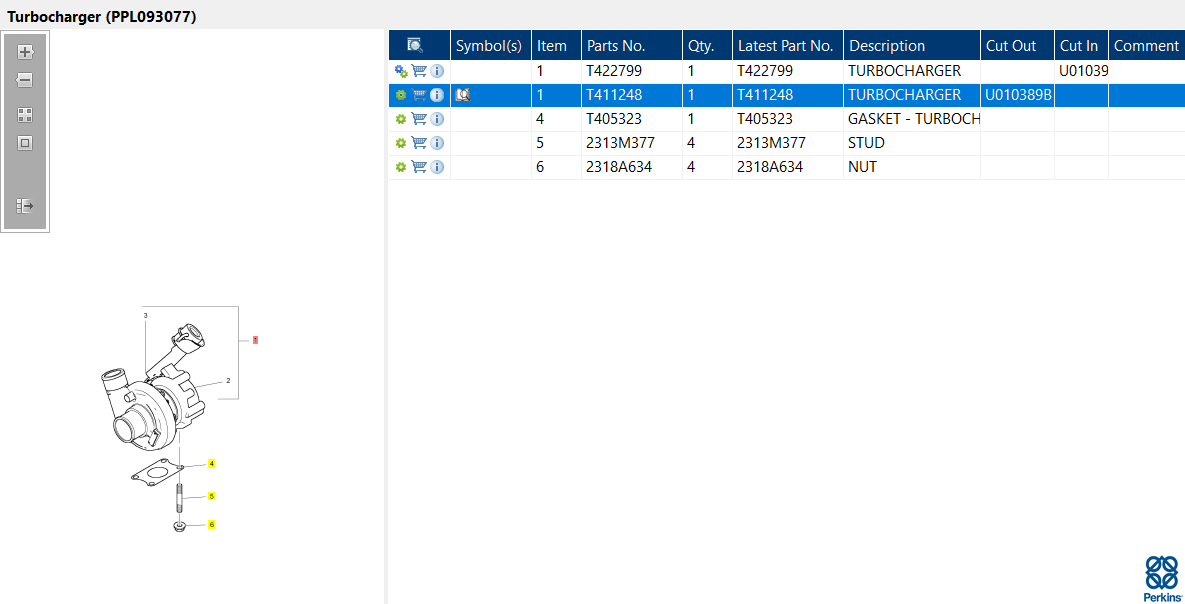The height and width of the screenshot is (604, 1185).
Task: Click the NUT description cell
Action: (x=911, y=167)
